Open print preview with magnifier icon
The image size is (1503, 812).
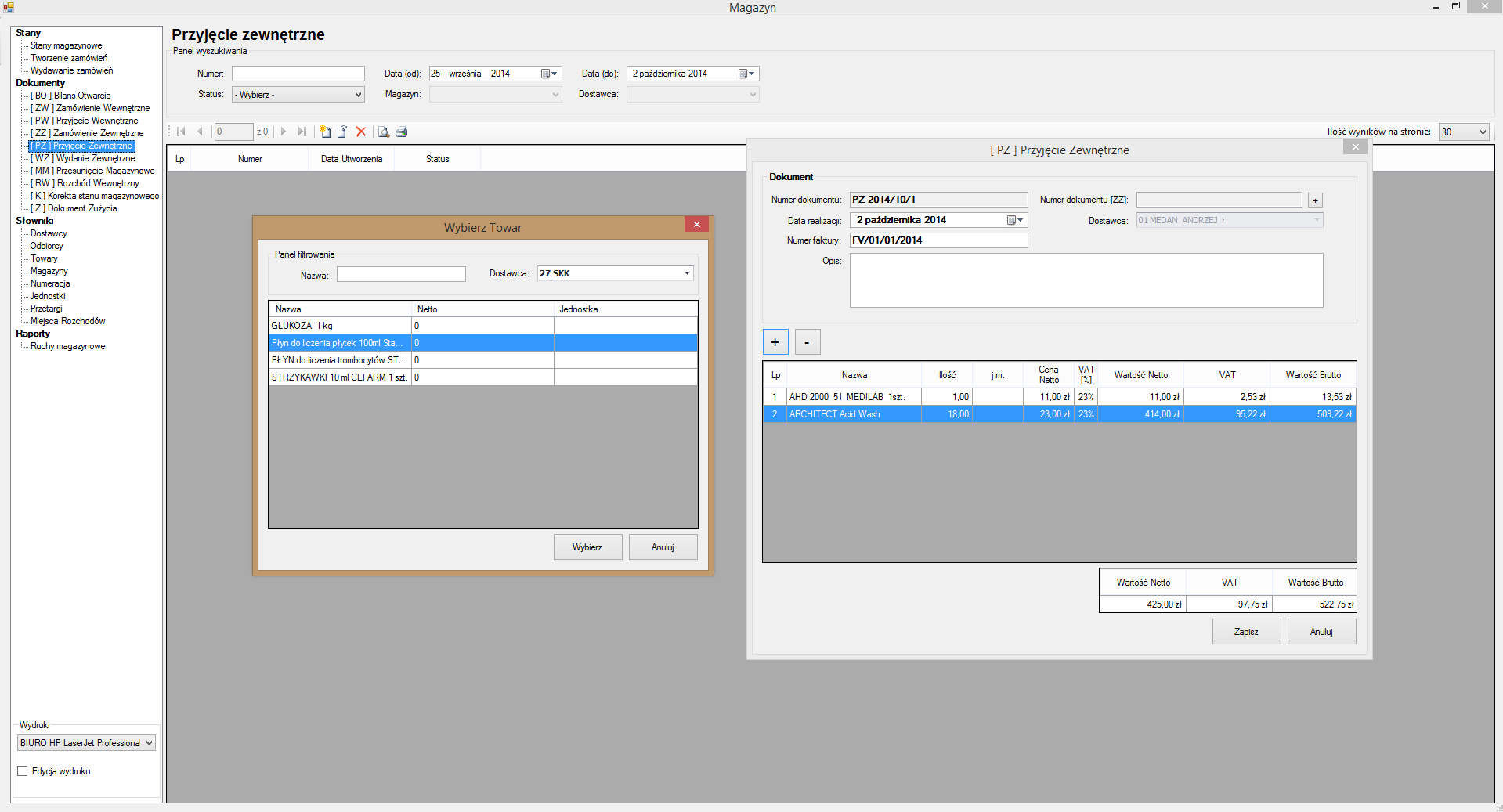(384, 132)
